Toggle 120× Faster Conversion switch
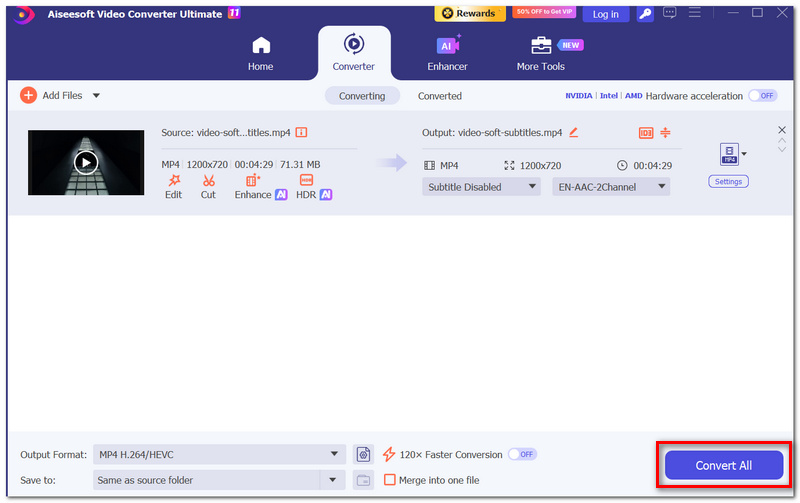 522,454
